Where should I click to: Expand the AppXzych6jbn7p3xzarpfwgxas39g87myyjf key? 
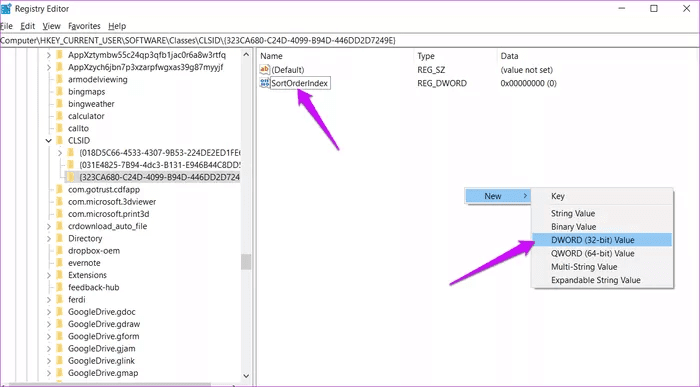49,67
